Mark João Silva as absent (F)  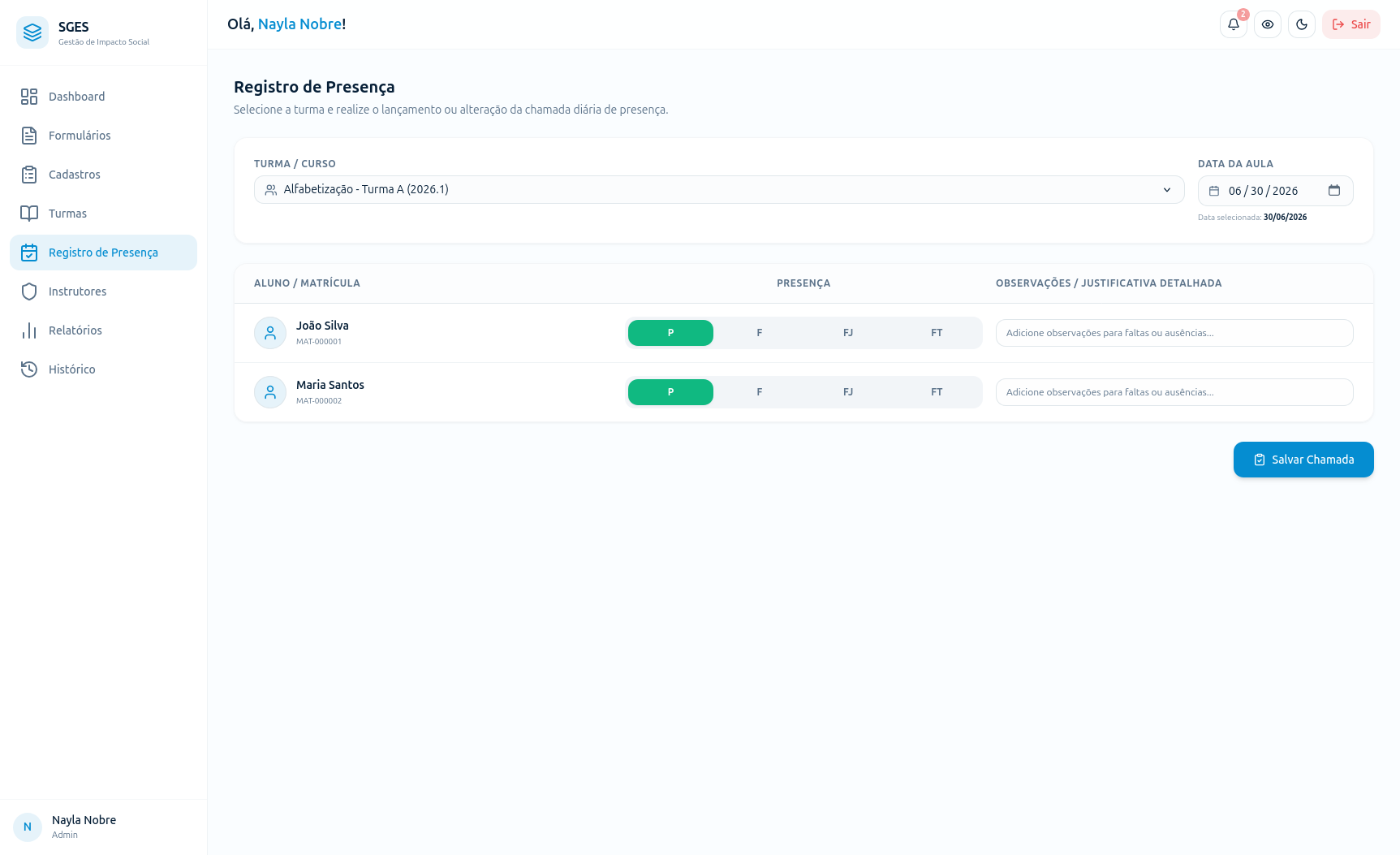[x=759, y=333]
